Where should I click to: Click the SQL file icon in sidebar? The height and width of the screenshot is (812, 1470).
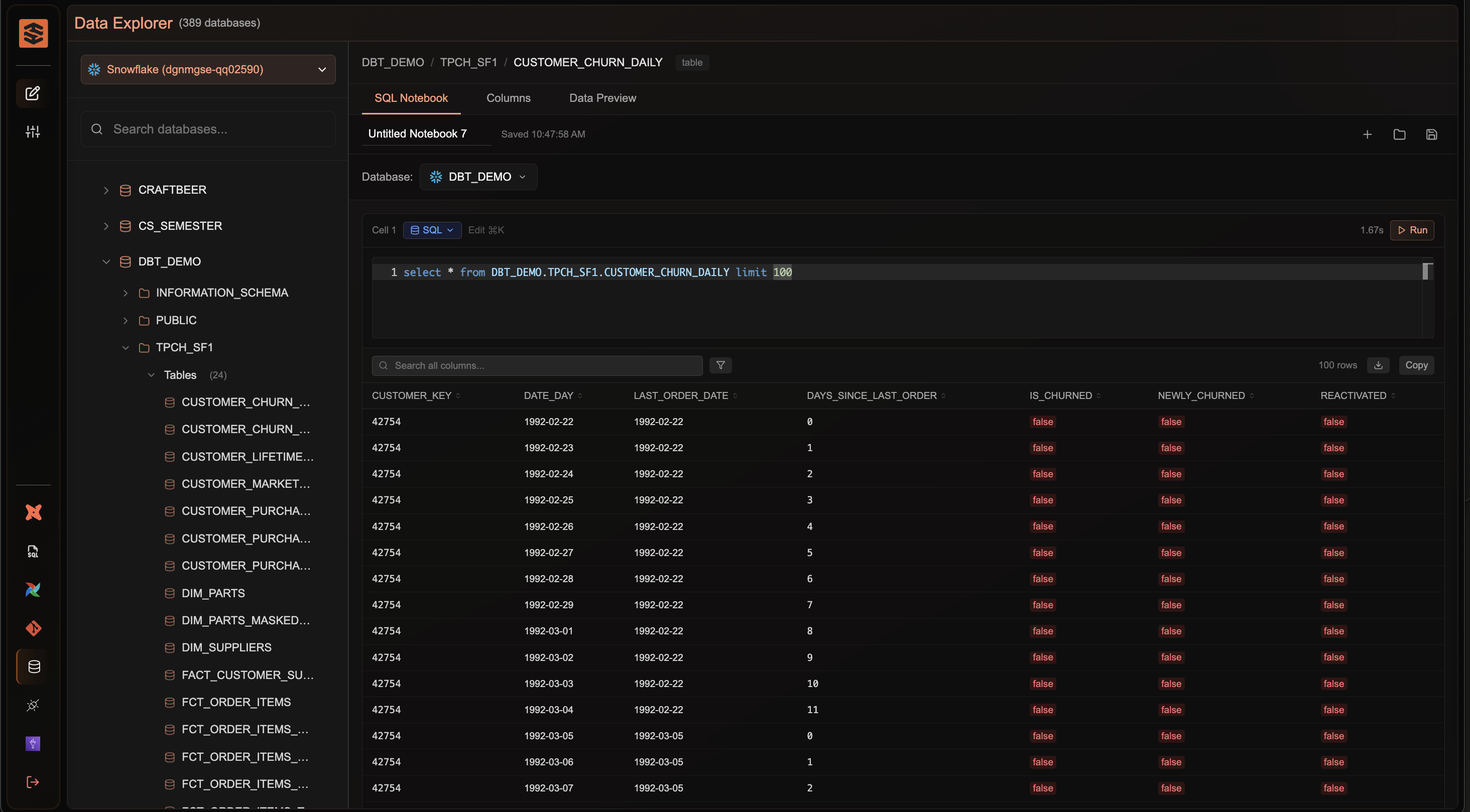[x=33, y=551]
